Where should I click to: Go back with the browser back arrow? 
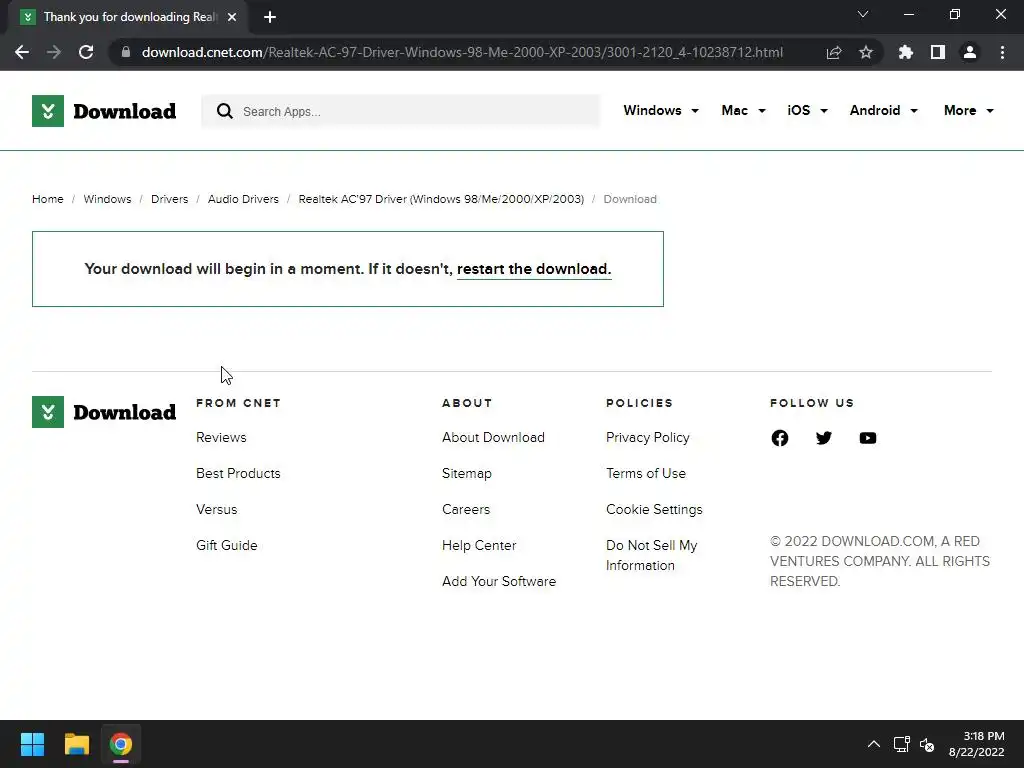[x=22, y=52]
